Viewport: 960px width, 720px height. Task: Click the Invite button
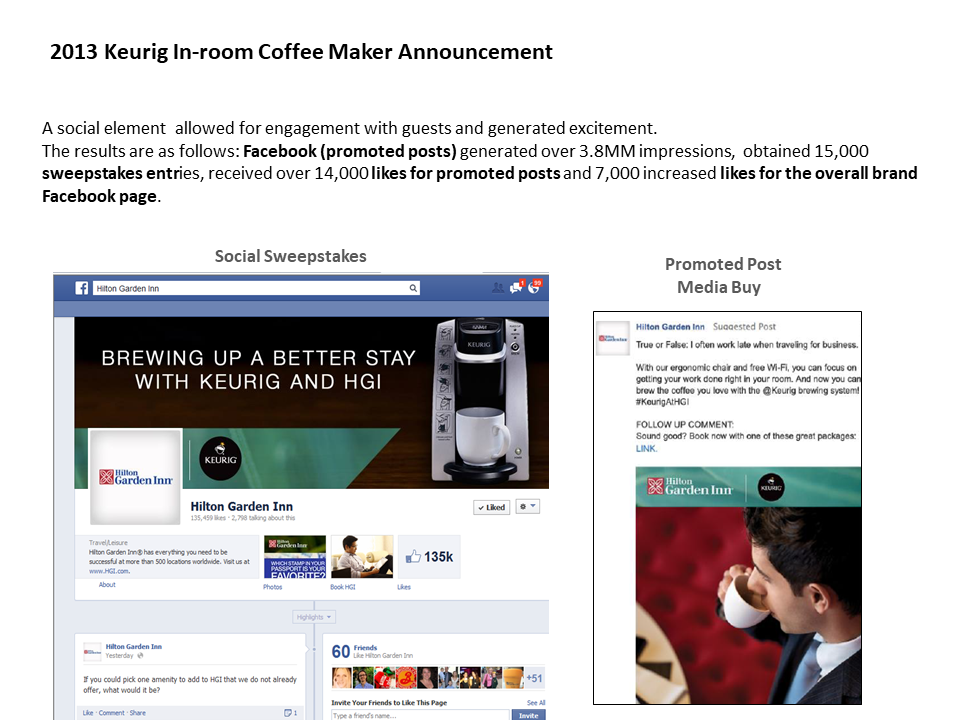coord(528,715)
